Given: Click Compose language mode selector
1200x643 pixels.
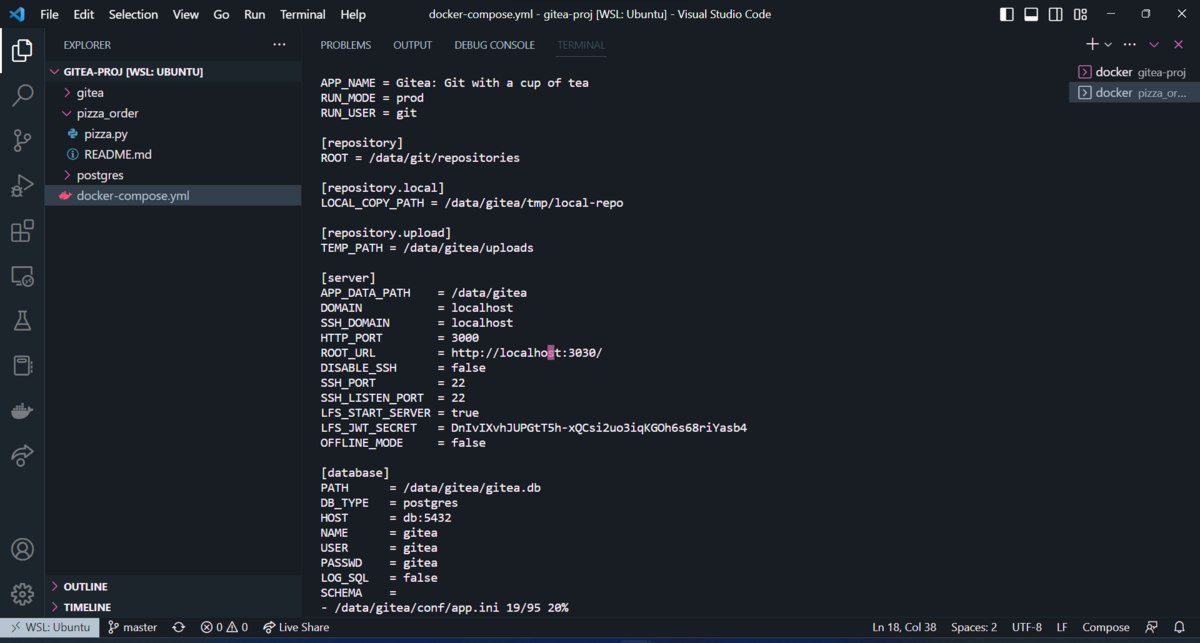Looking at the screenshot, I should pos(1106,627).
